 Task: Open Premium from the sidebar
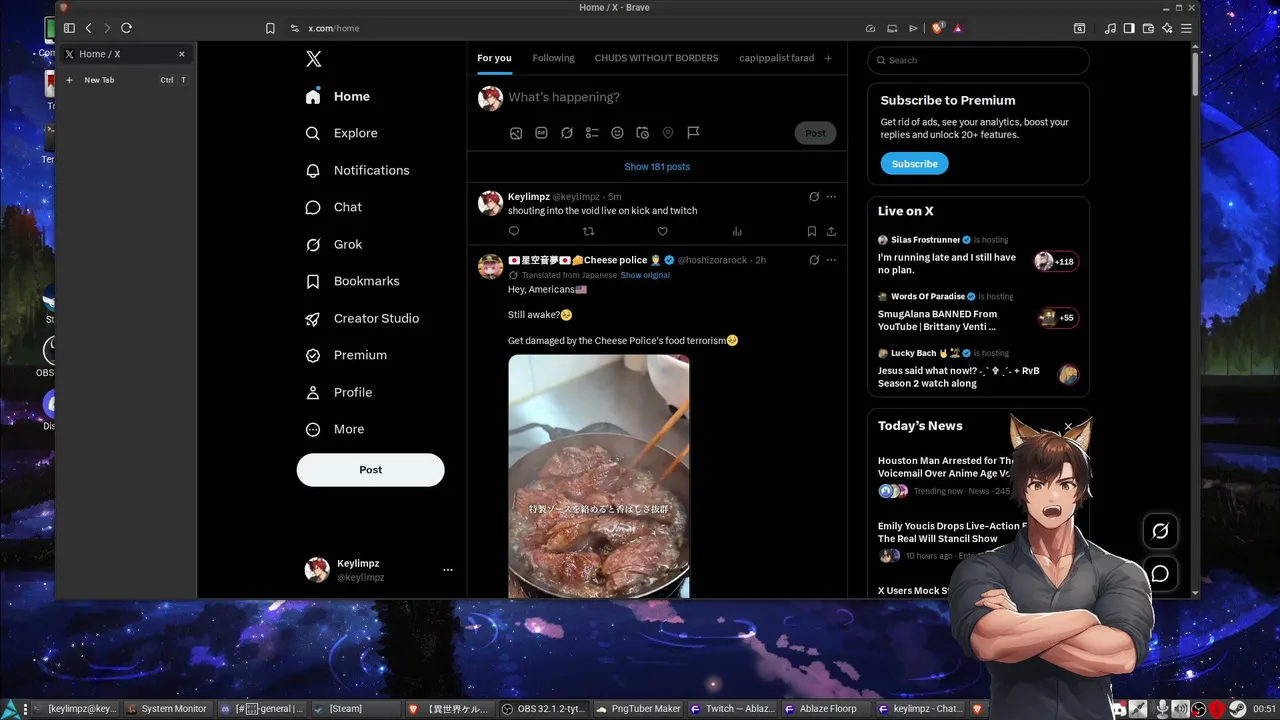click(x=346, y=355)
